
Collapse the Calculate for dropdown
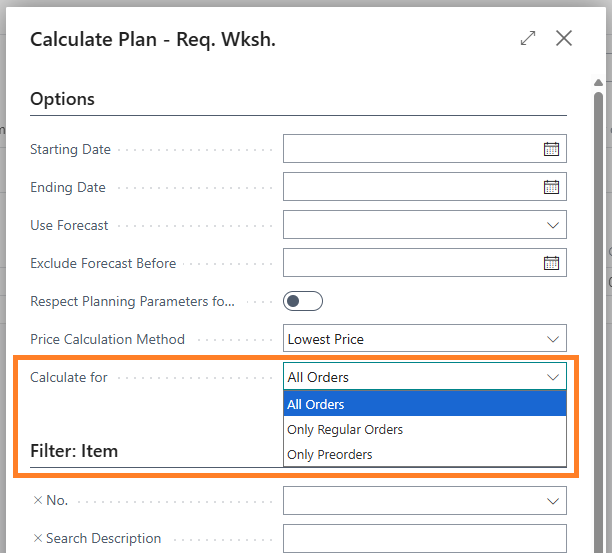[x=553, y=377]
